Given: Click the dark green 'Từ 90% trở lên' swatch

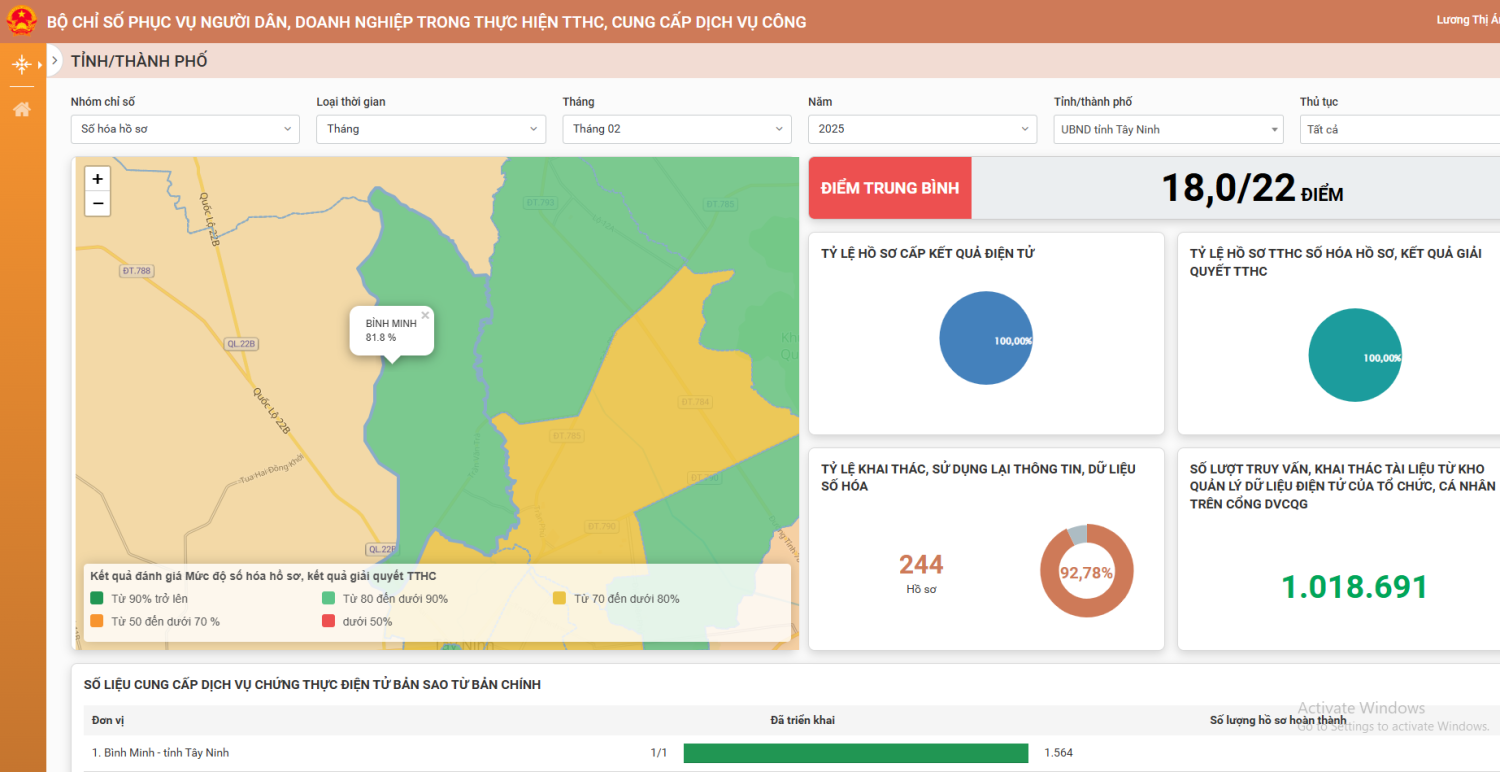Looking at the screenshot, I should pyautogui.click(x=97, y=598).
